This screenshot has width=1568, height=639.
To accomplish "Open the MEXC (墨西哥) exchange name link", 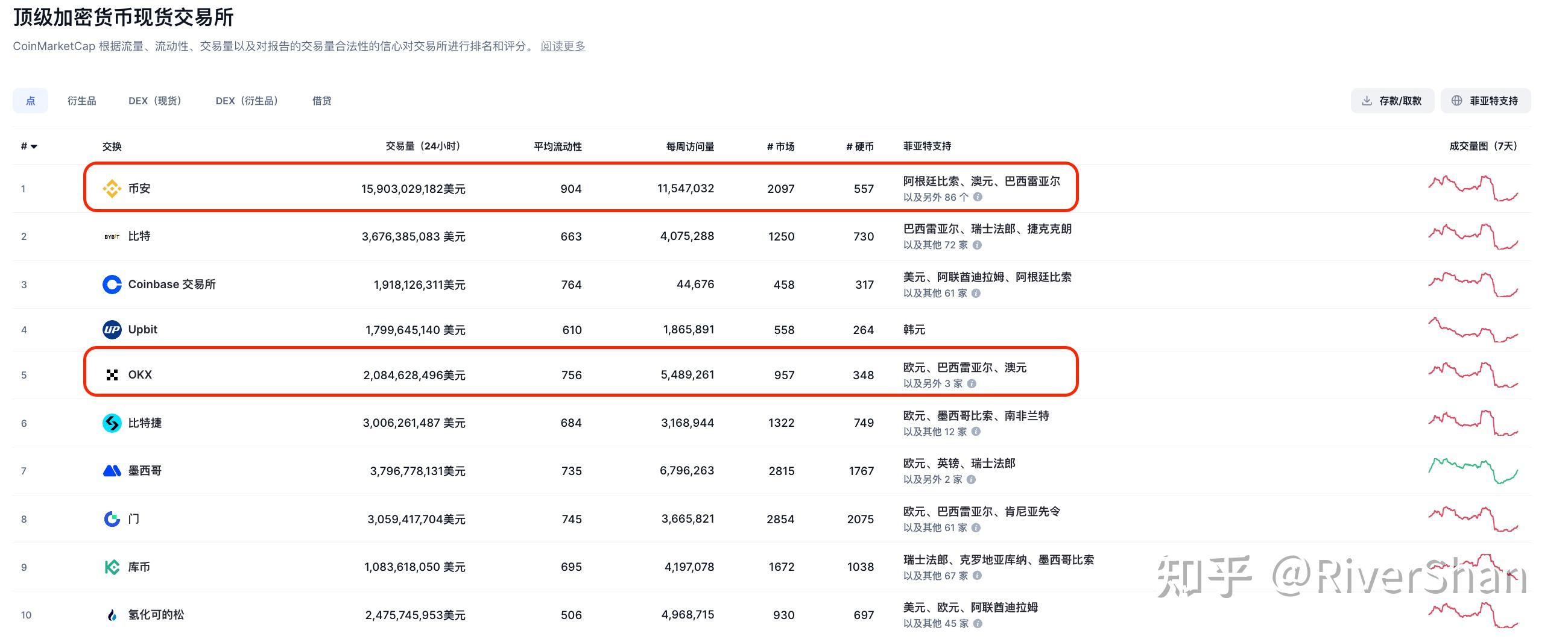I will [144, 471].
